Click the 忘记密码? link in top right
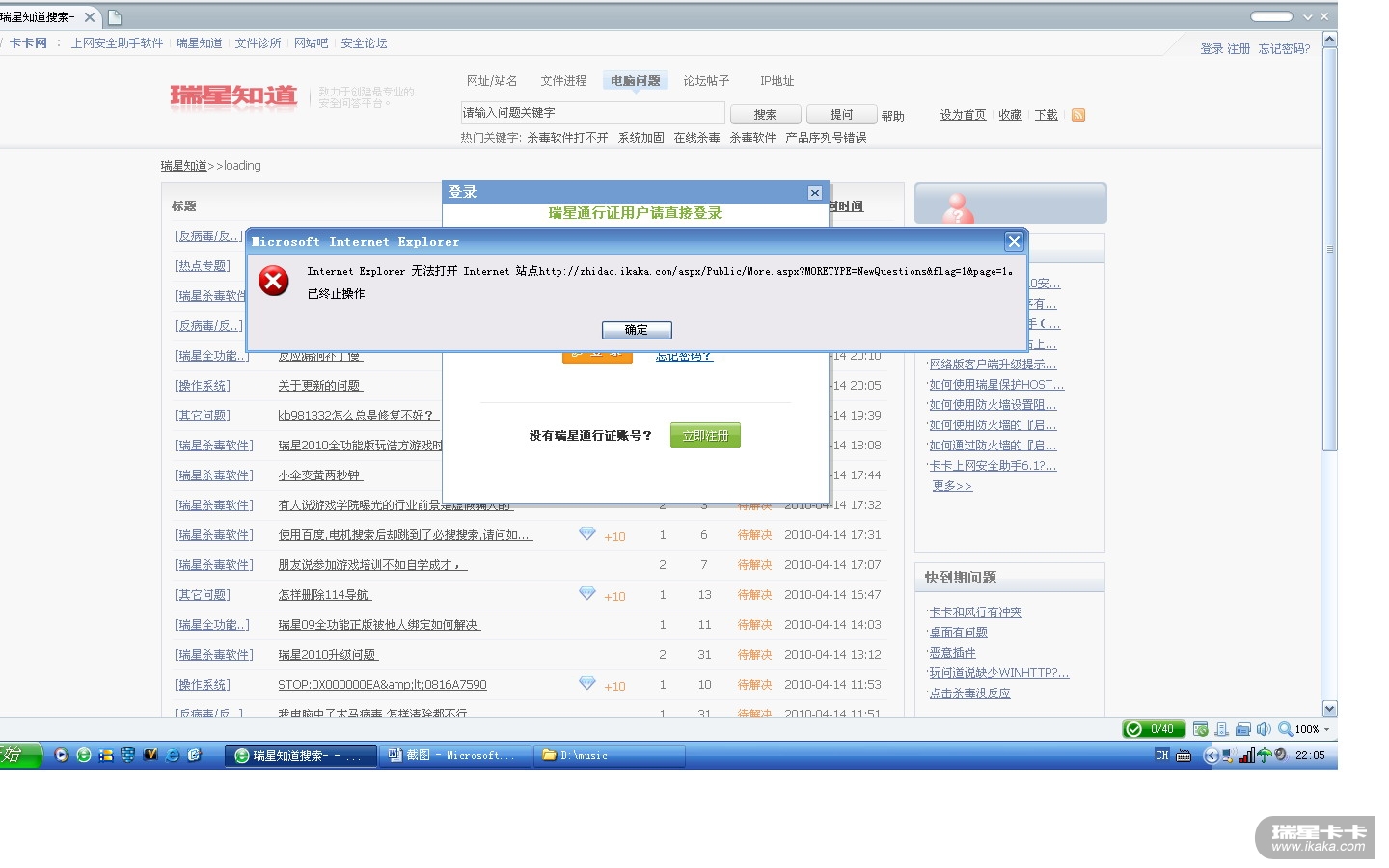The width and height of the screenshot is (1389, 868). tap(1285, 49)
